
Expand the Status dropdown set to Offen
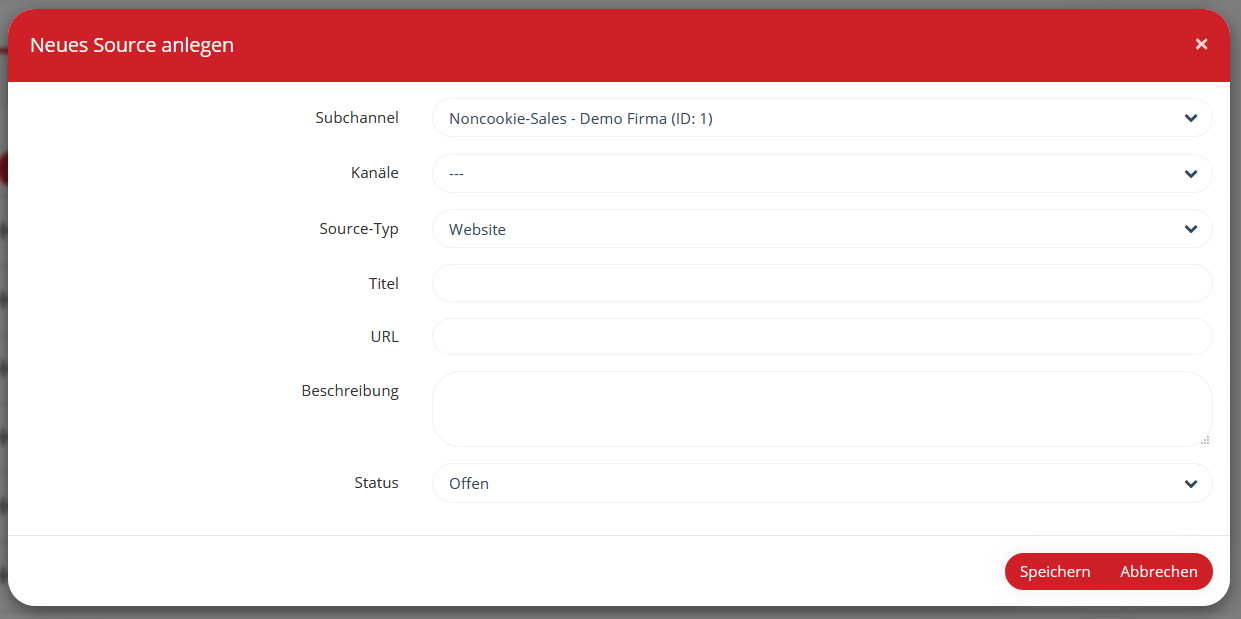tap(800, 484)
